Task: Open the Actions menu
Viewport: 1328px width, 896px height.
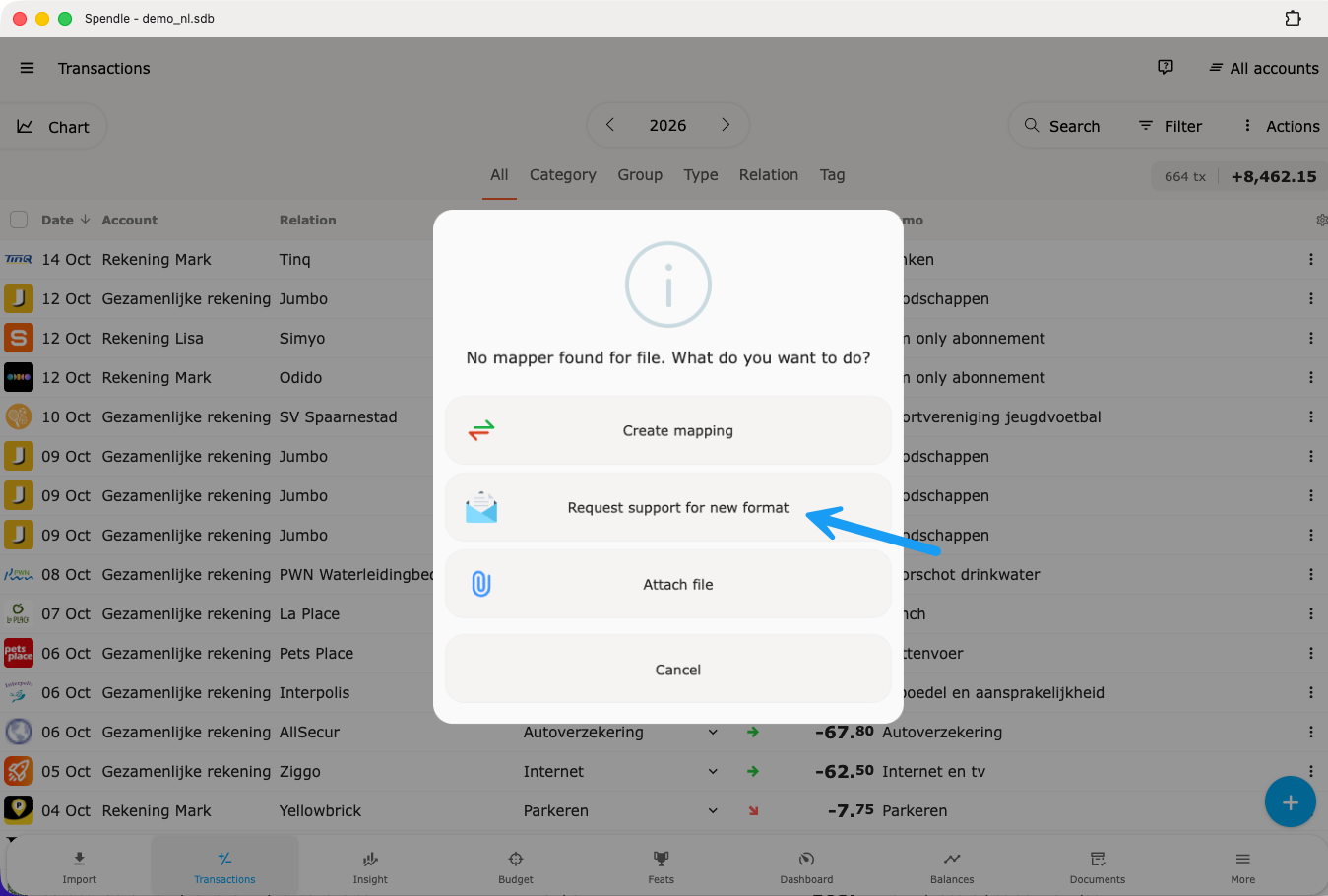Action: (x=1281, y=126)
